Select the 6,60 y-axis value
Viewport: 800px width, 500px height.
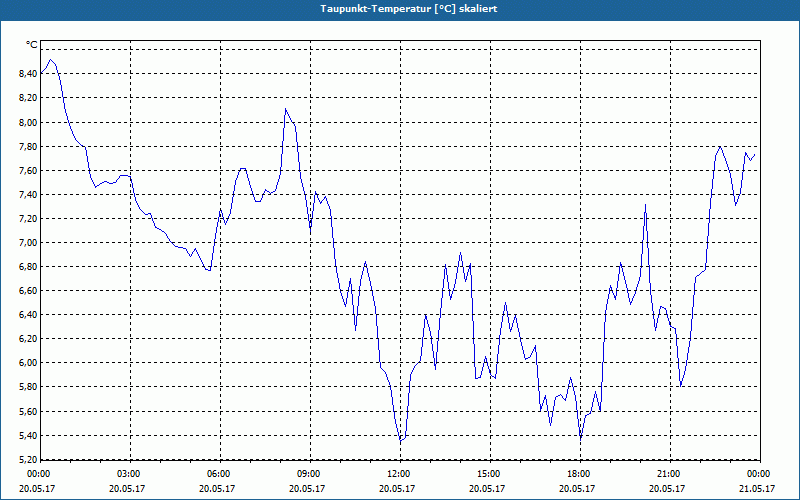coord(28,291)
